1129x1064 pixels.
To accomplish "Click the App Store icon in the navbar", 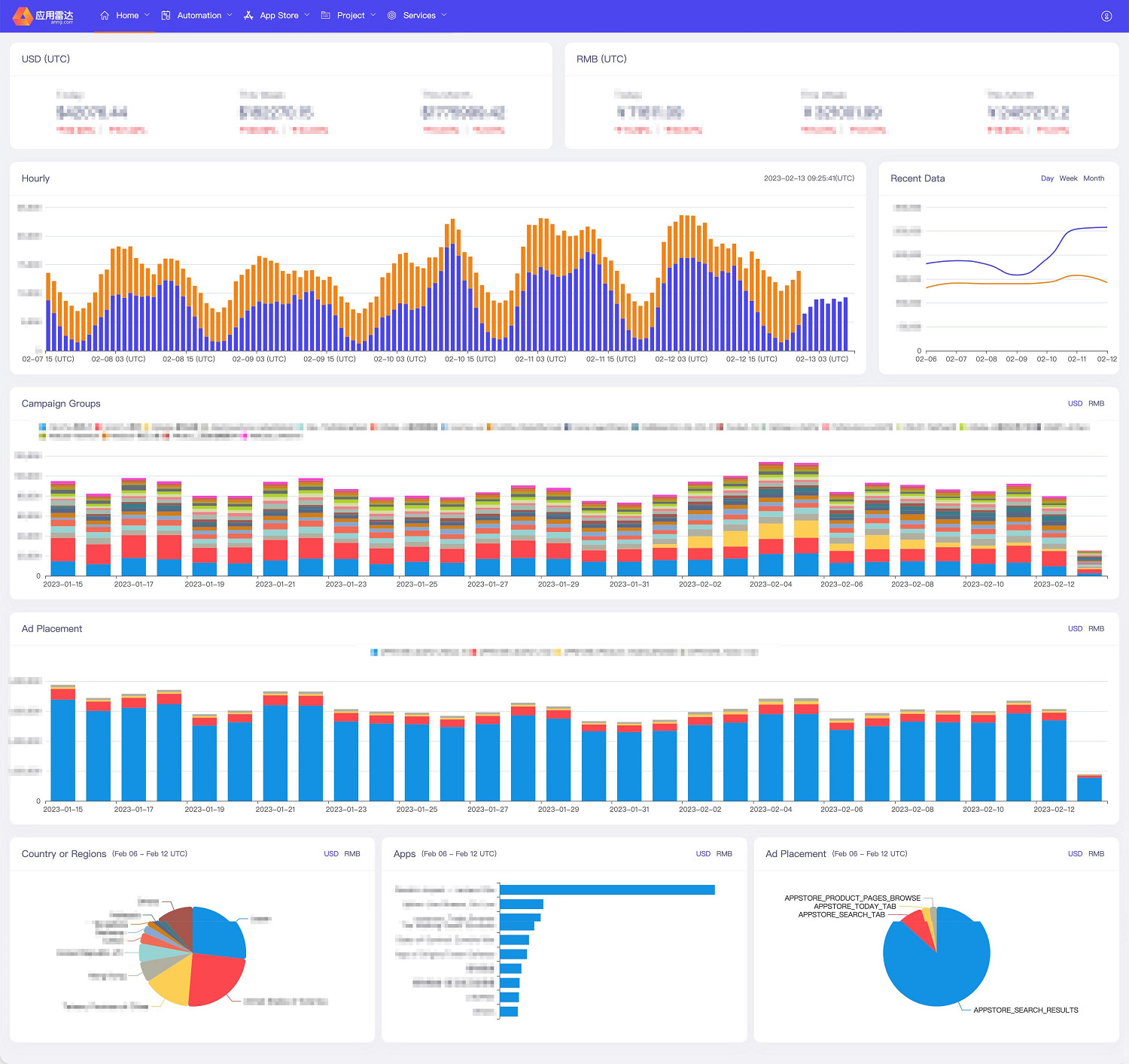I will 248,15.
